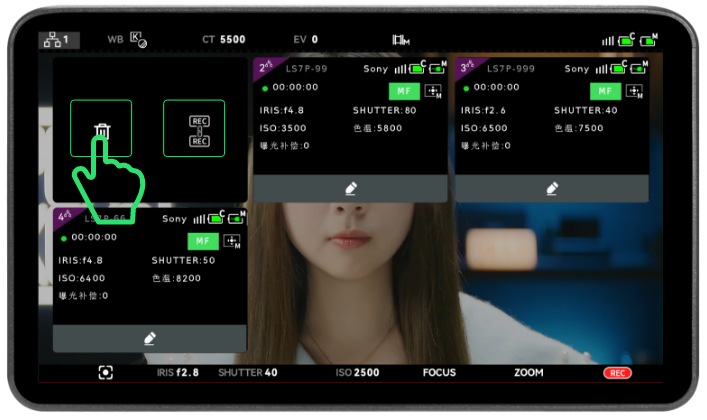The image size is (707, 420).
Task: Select ZOOM in the bottom bar
Action: (529, 373)
